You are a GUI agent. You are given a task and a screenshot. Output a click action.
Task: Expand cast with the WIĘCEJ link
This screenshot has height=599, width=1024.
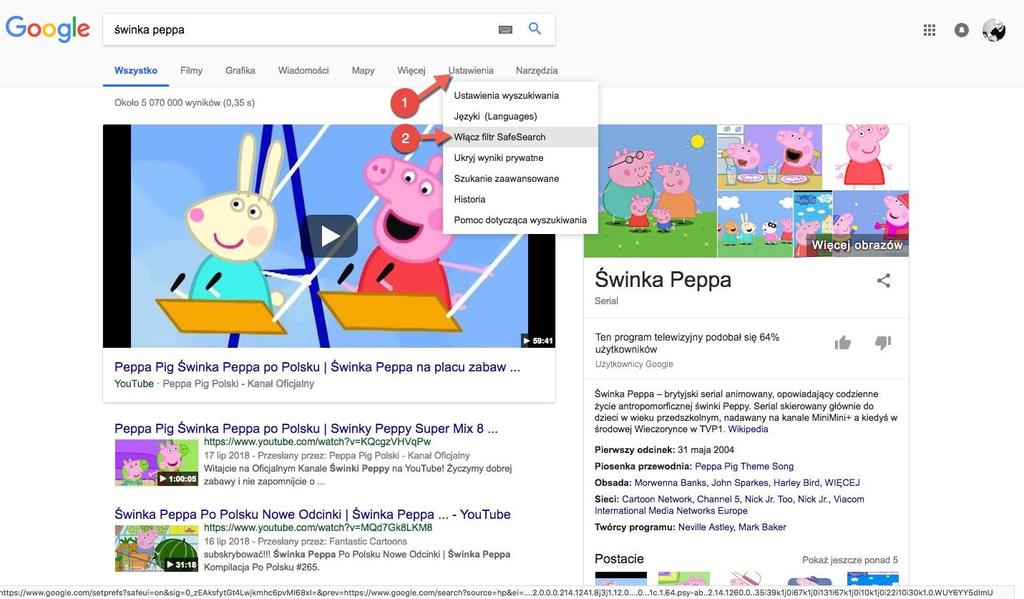[x=842, y=483]
